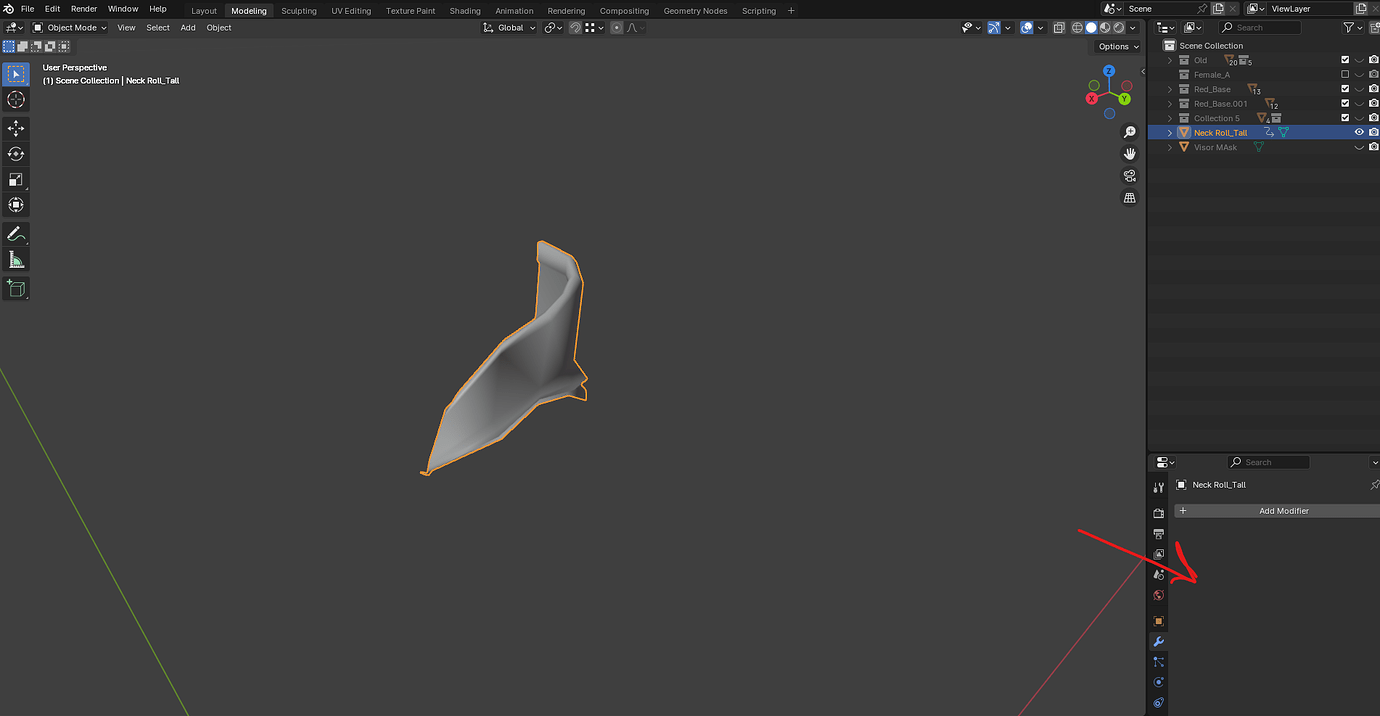Activate the 3D Cursor tool
Image resolution: width=1380 pixels, height=716 pixels.
(16, 99)
